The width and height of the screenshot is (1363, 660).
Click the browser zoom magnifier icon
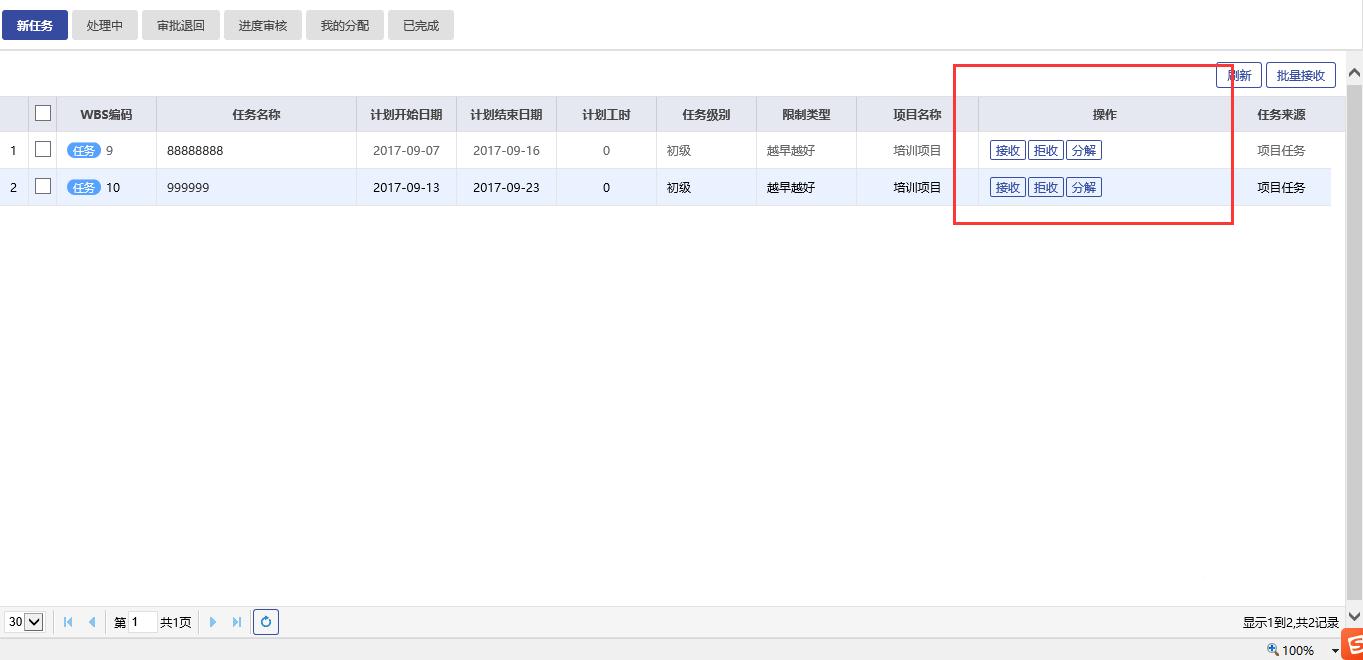click(x=1273, y=650)
